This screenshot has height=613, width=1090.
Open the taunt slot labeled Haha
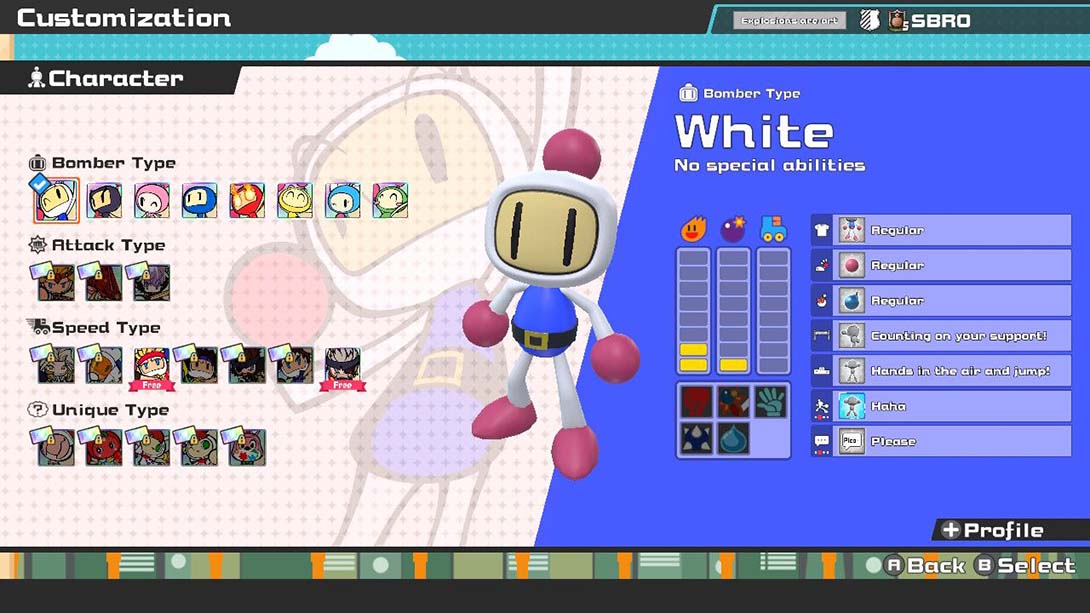tap(940, 406)
